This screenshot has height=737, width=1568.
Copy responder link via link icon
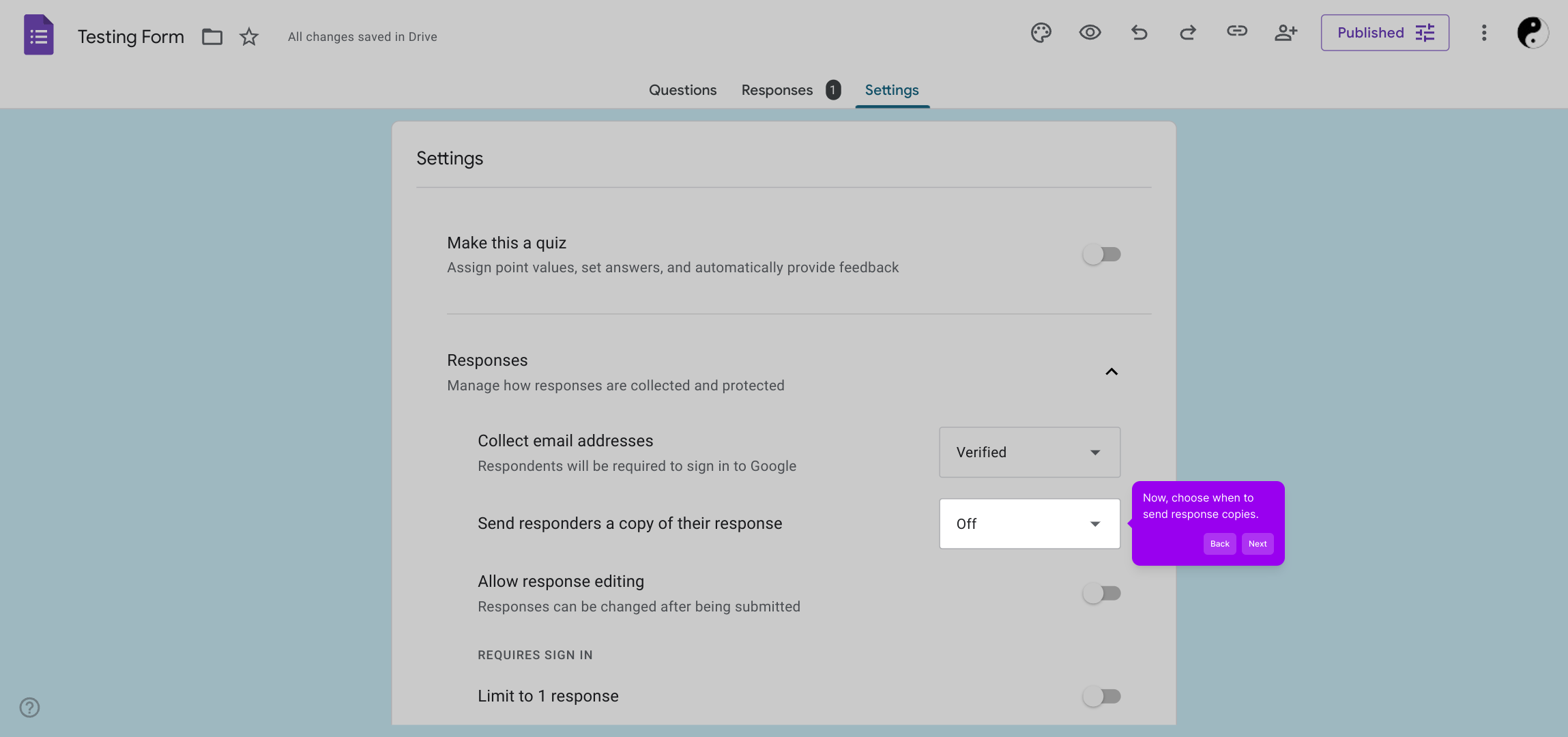(1236, 31)
